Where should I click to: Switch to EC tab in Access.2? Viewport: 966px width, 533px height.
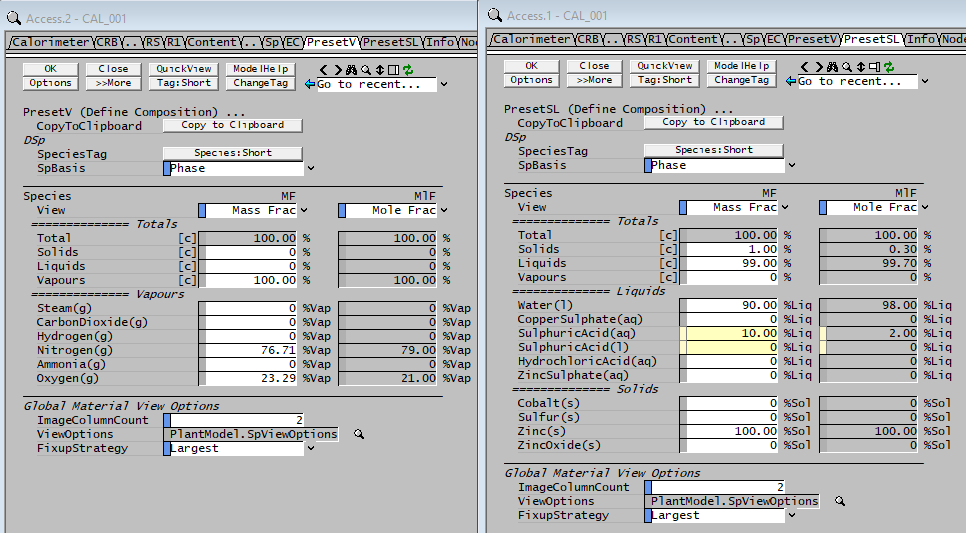tap(293, 43)
